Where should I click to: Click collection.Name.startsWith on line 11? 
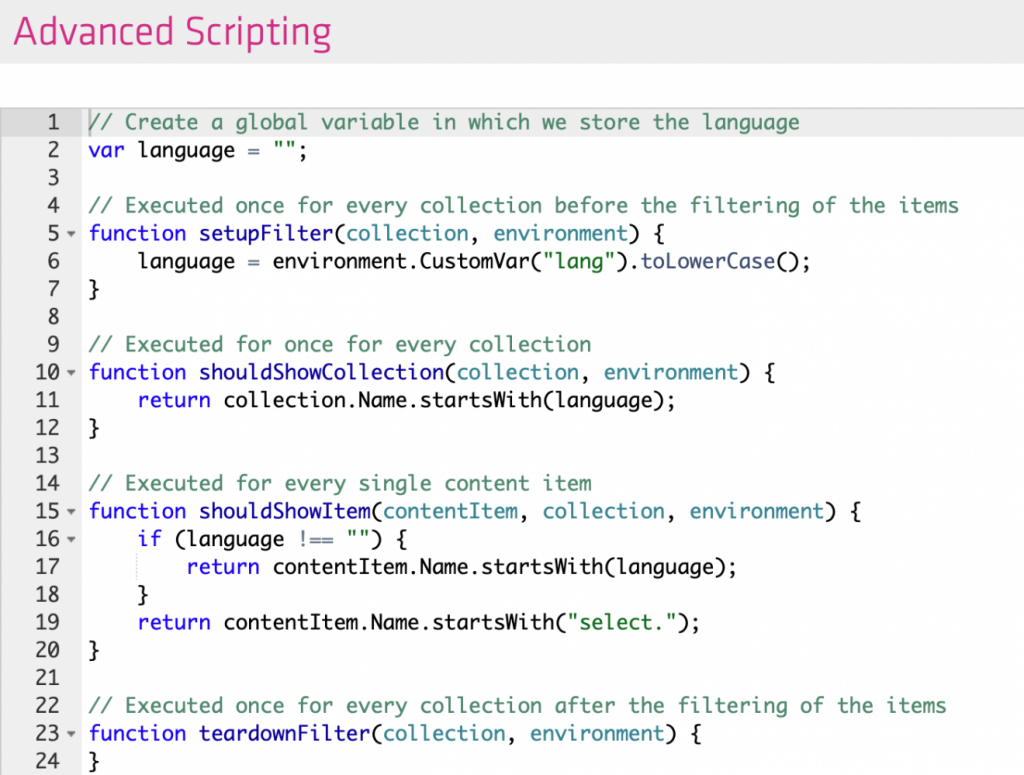(383, 400)
